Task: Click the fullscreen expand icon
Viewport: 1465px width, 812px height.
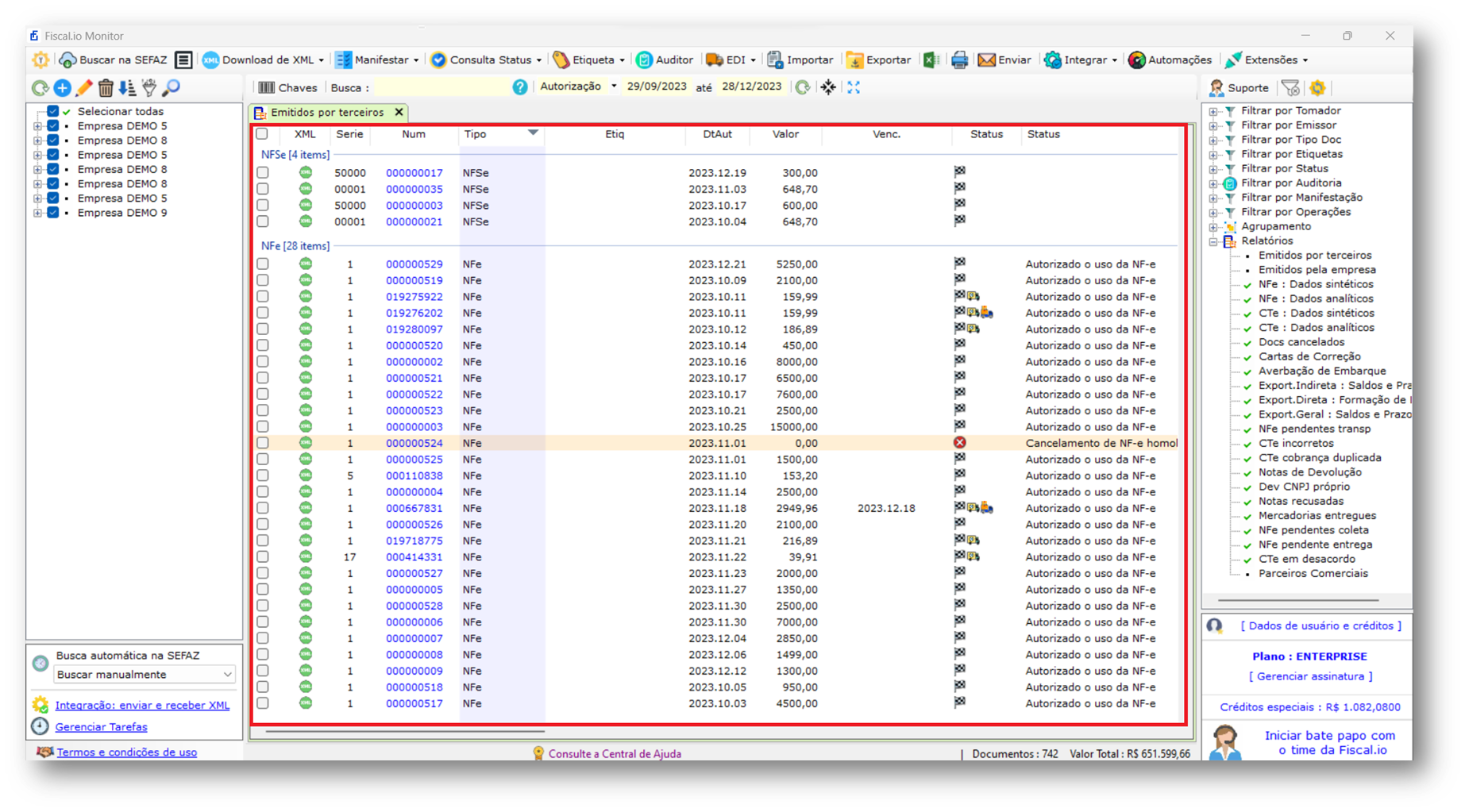Action: click(854, 87)
